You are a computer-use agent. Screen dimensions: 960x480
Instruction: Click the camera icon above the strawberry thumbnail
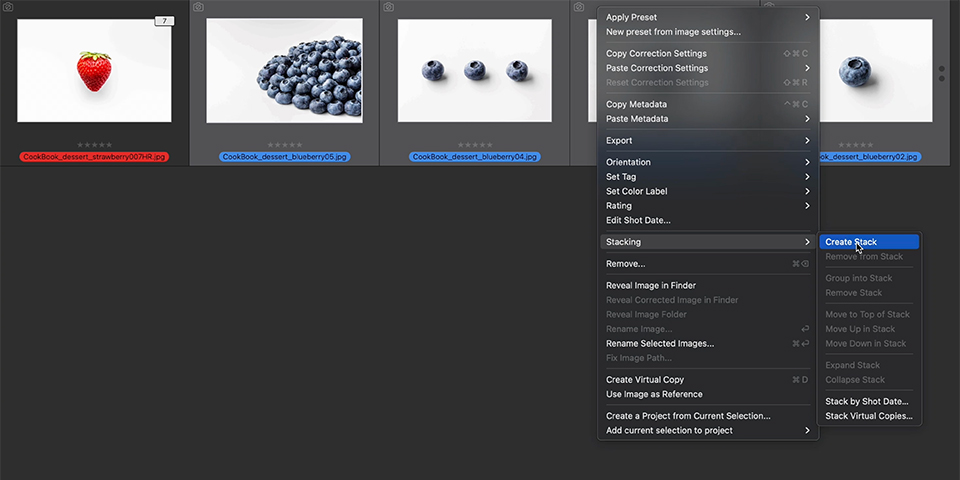click(x=9, y=7)
